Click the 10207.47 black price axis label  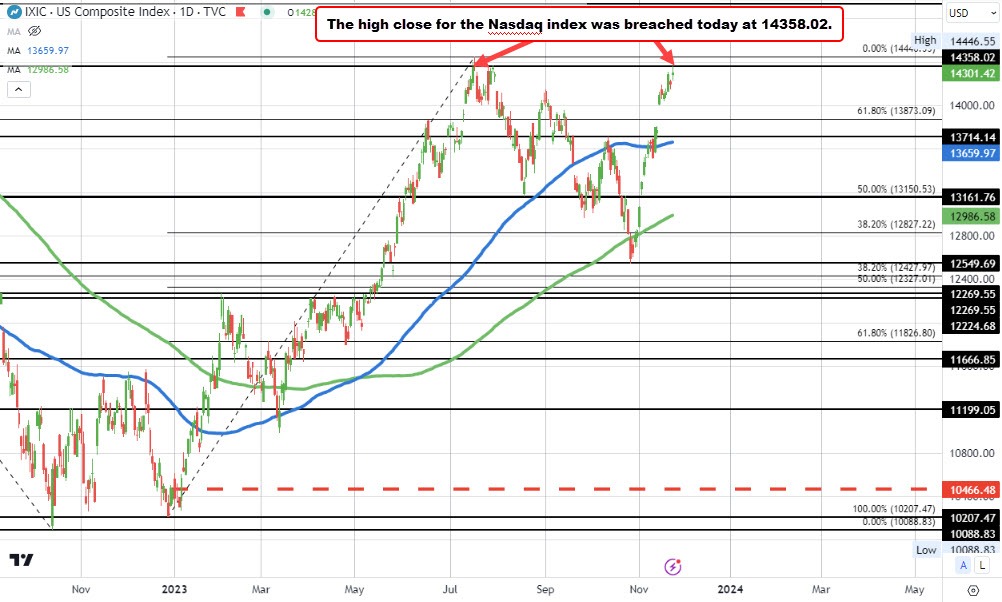tap(972, 518)
